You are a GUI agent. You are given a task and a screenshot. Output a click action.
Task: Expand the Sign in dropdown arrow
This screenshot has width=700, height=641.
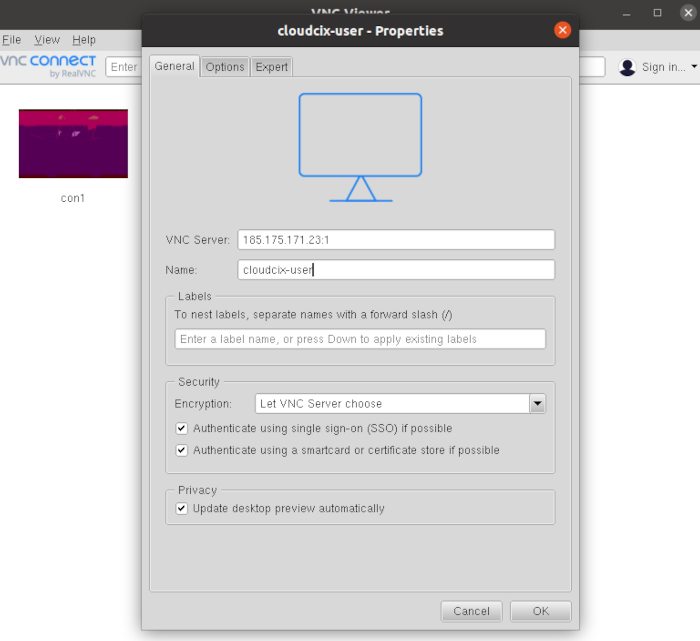point(694,67)
